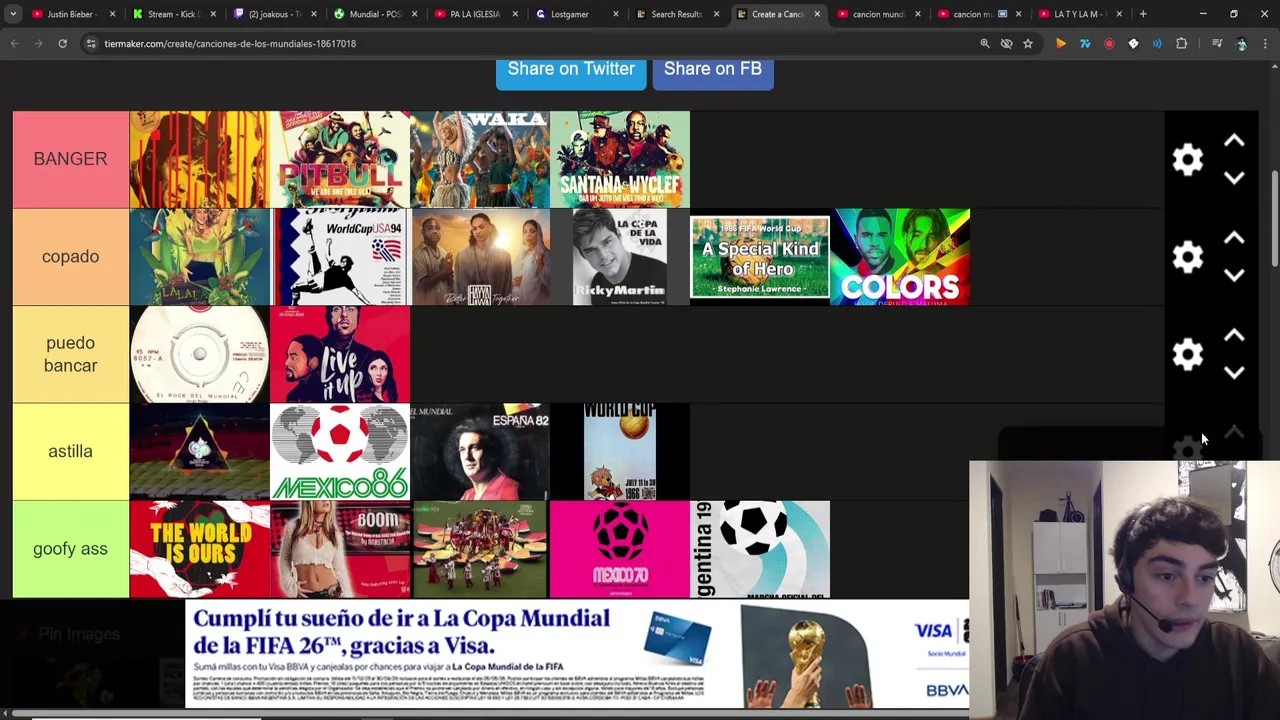The height and width of the screenshot is (720, 1280).
Task: Pick the Ricky Martin cover thumbnail
Action: tap(620, 257)
